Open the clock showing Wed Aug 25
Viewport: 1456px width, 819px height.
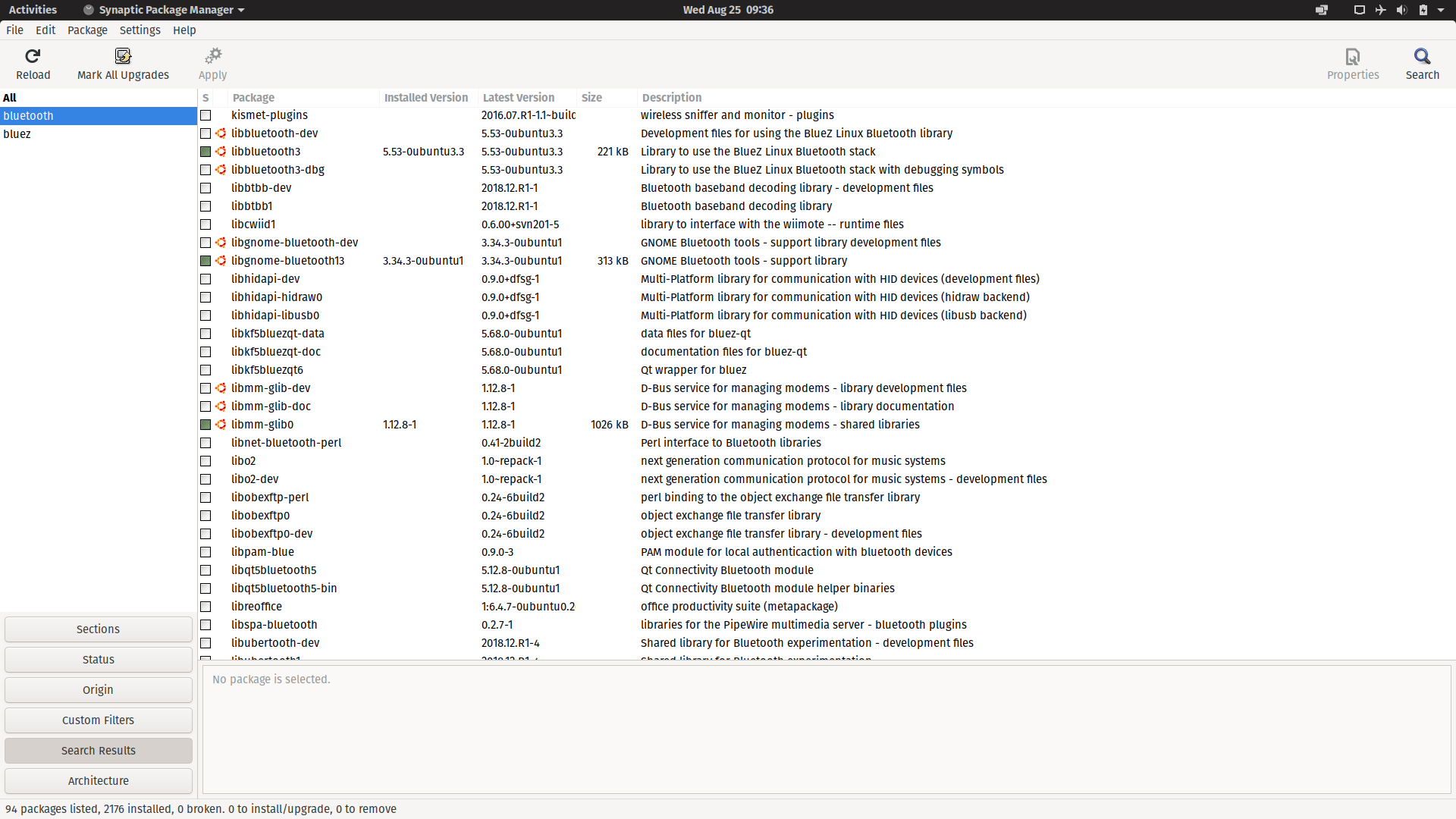coord(728,10)
